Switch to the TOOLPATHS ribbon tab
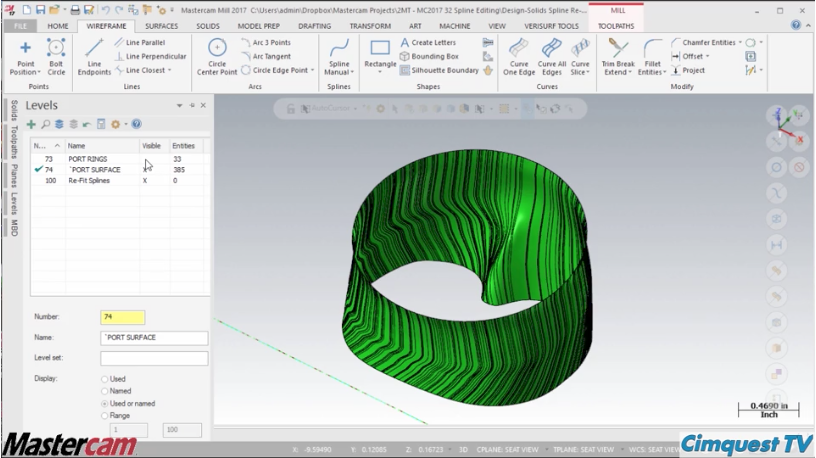The width and height of the screenshot is (816, 458). [616, 26]
